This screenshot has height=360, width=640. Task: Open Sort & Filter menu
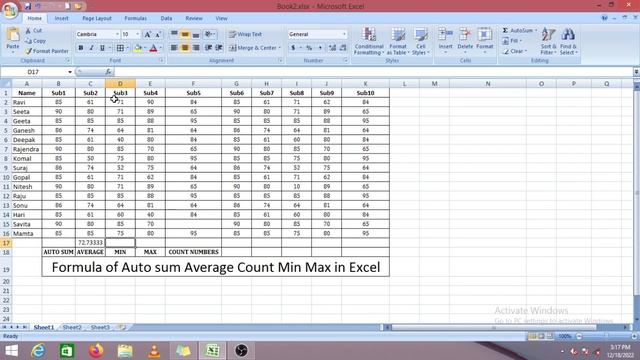548,41
